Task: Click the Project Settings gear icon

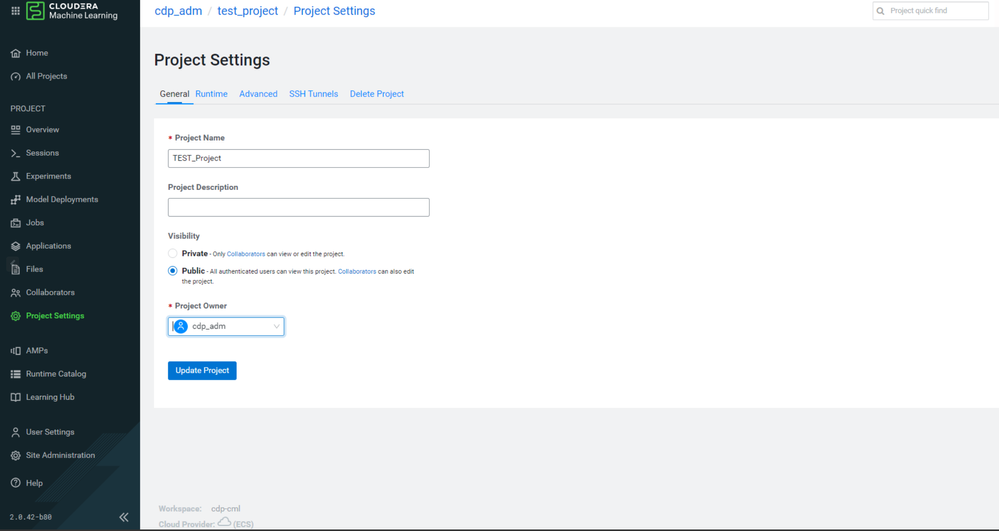Action: coord(16,316)
